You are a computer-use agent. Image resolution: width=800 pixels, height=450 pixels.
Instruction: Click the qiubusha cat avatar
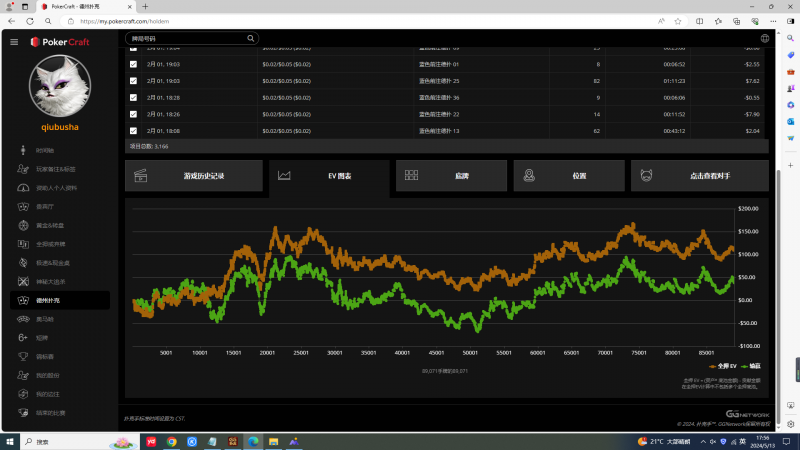tap(60, 87)
